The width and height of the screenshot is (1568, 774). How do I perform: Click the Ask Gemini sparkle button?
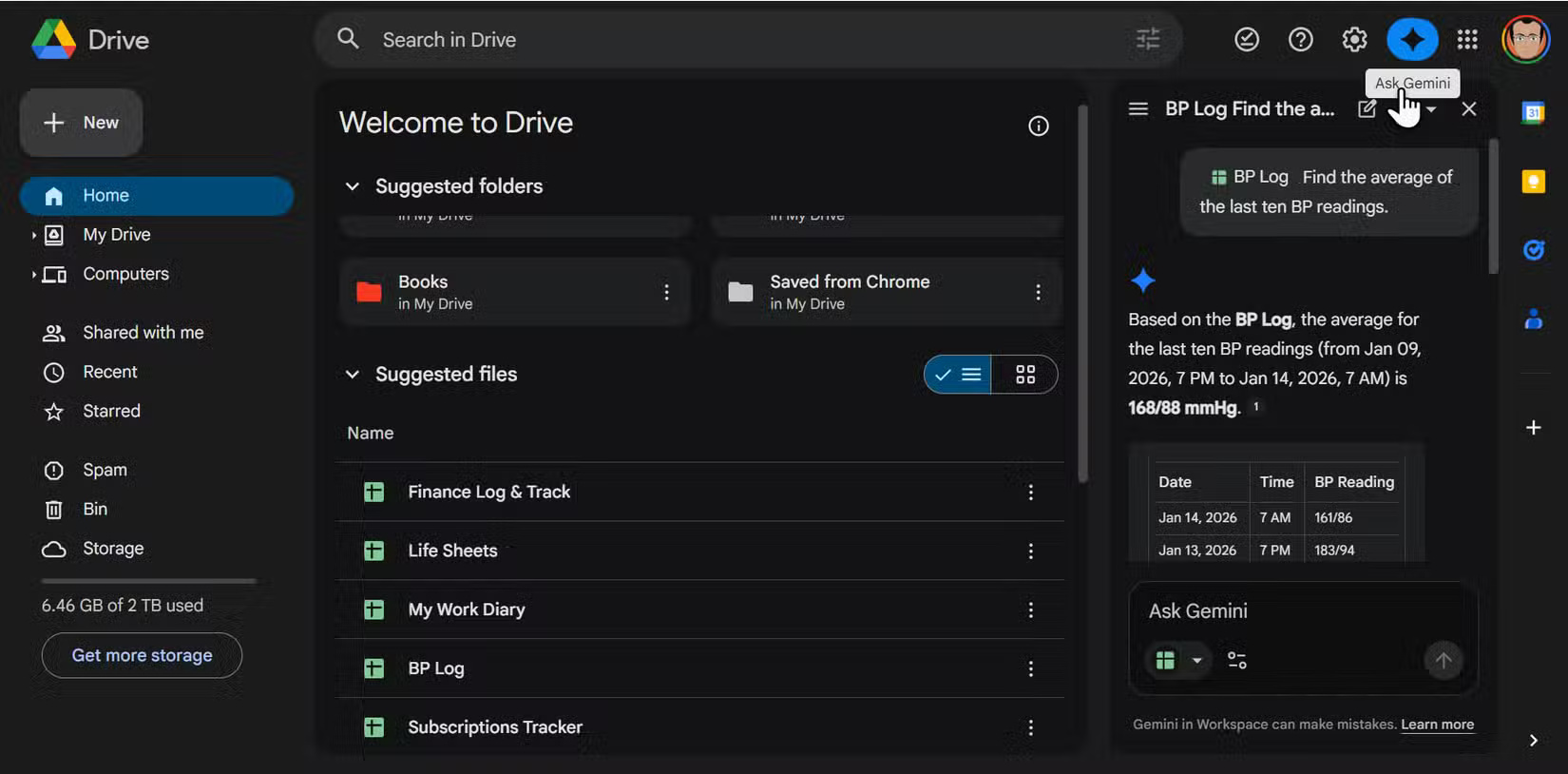1412,39
